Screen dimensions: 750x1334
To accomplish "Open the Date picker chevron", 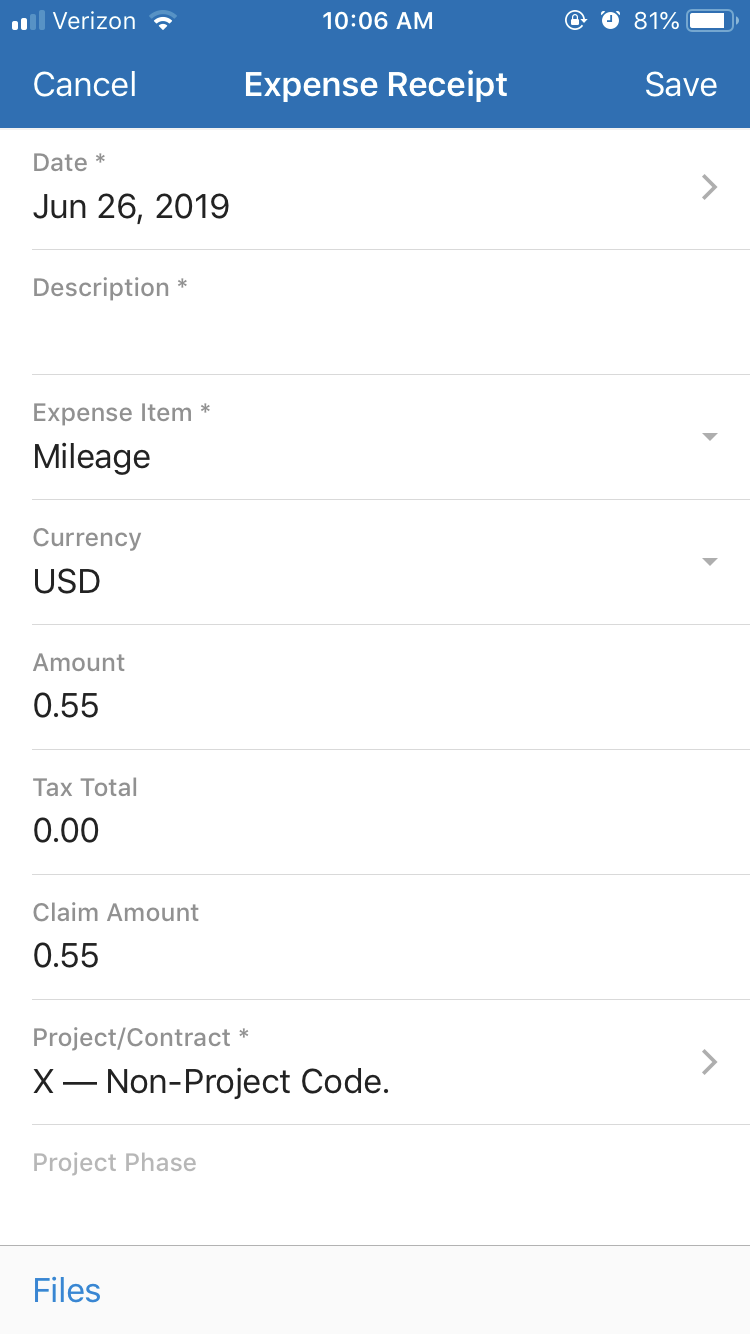I will [709, 187].
